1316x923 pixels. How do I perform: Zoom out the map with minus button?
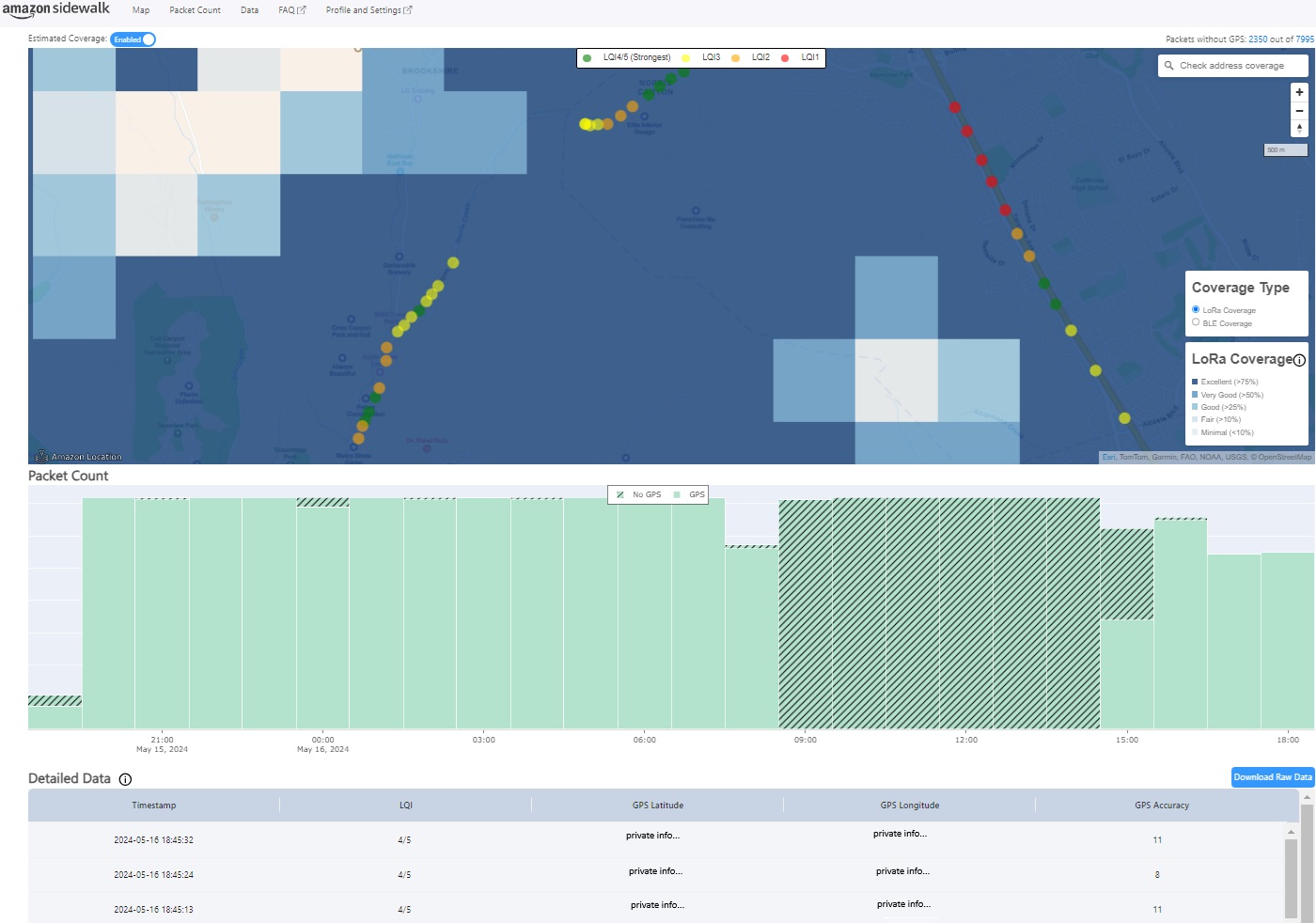[1299, 111]
